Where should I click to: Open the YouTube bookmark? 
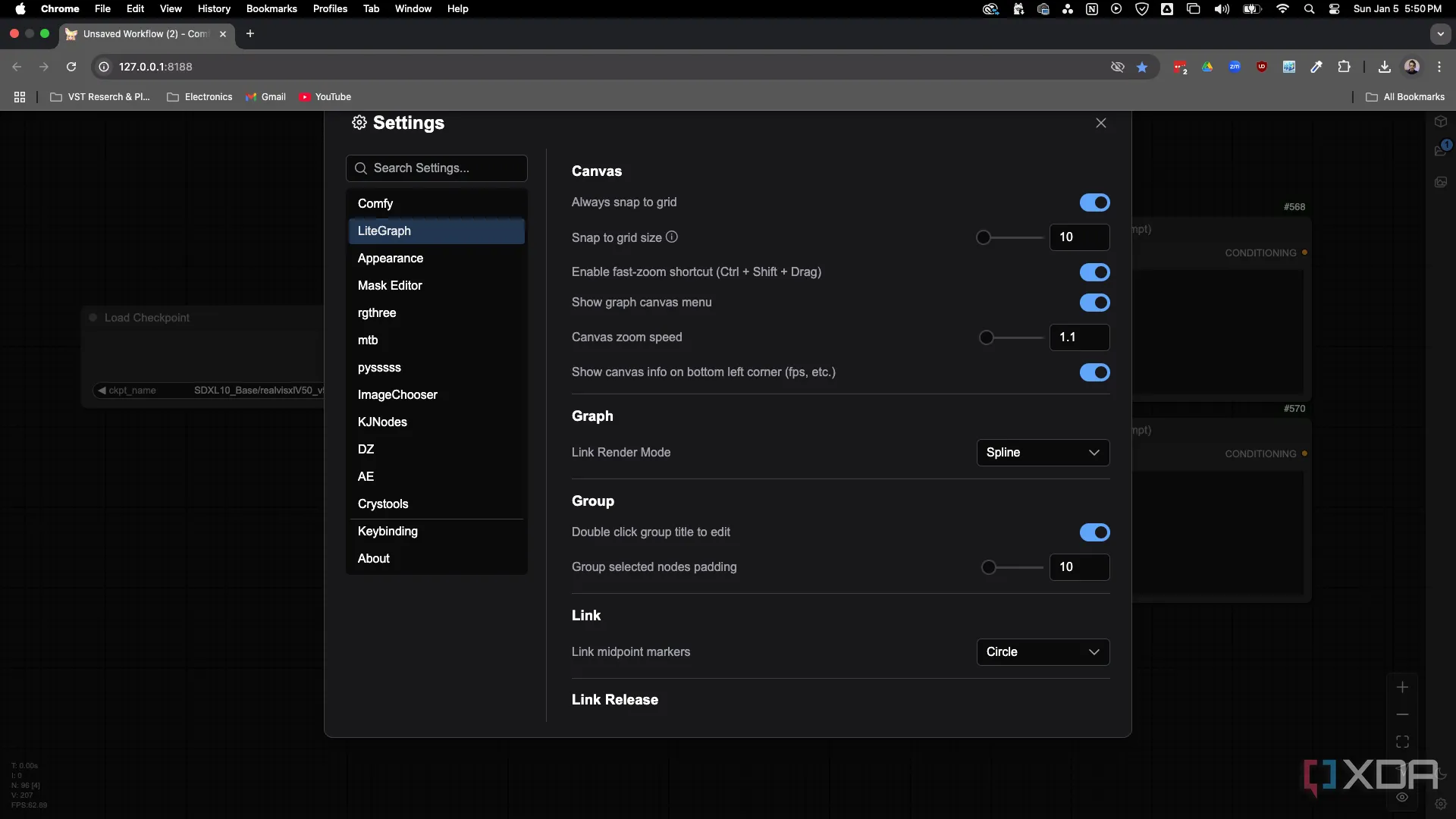click(325, 97)
